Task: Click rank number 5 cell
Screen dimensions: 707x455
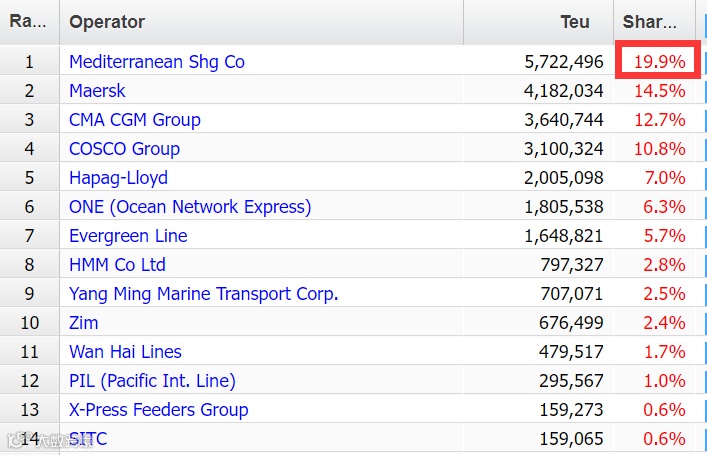Action: point(29,178)
